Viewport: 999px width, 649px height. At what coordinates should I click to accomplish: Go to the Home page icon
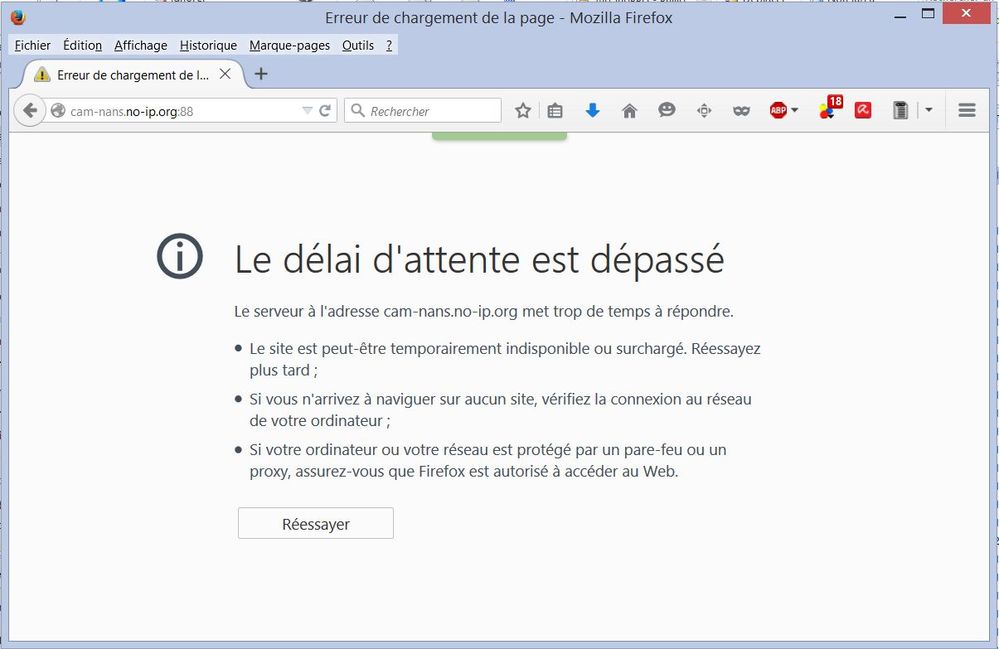click(629, 111)
